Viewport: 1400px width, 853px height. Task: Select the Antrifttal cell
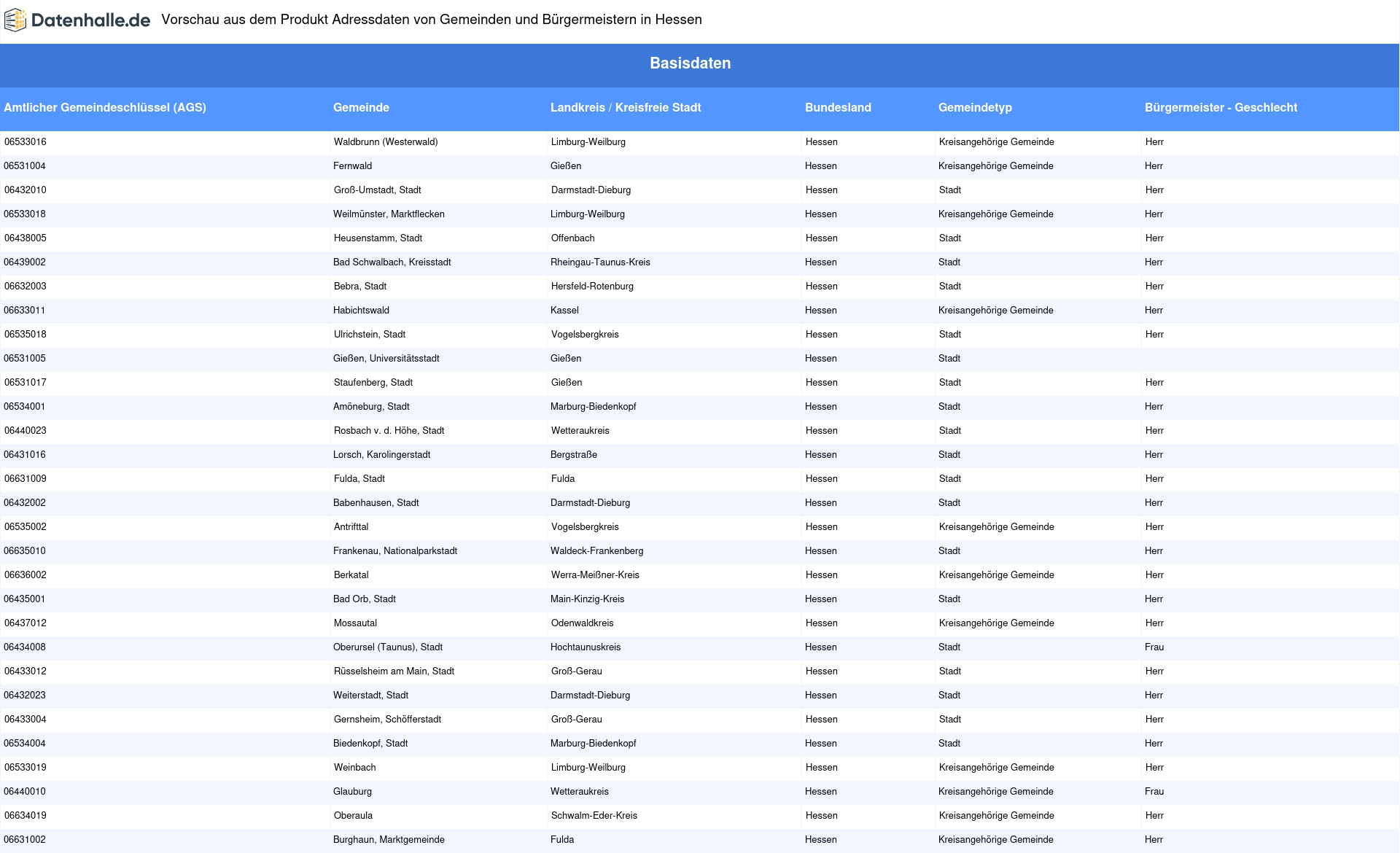(x=351, y=527)
